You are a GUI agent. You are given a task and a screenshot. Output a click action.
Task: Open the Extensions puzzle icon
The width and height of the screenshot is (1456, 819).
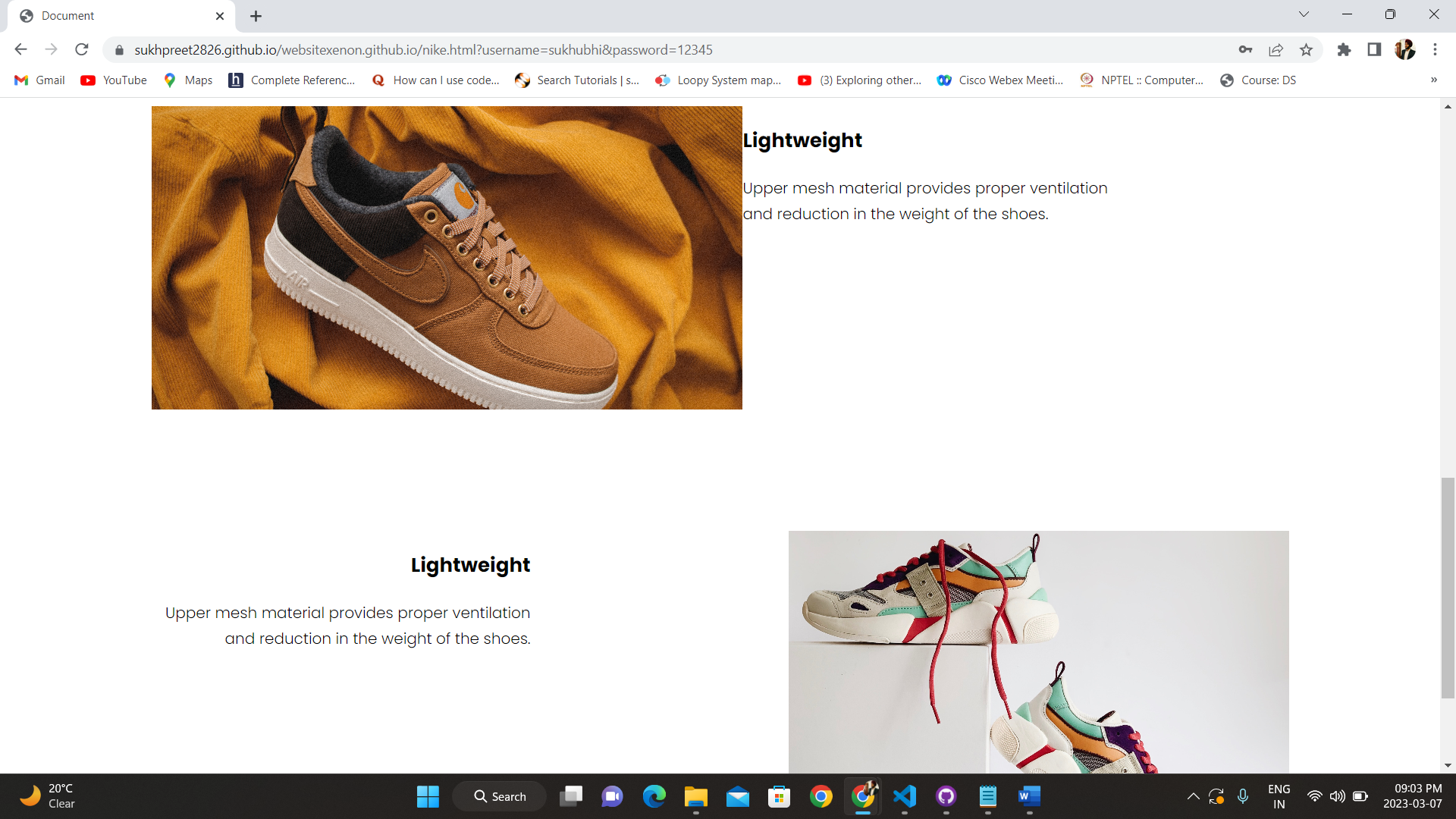tap(1344, 50)
